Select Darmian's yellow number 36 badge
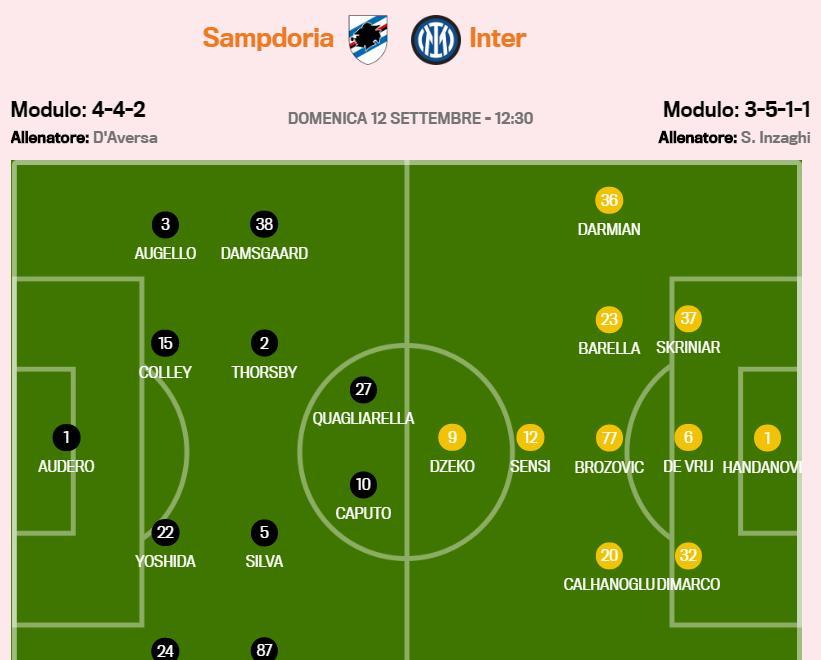 click(609, 200)
